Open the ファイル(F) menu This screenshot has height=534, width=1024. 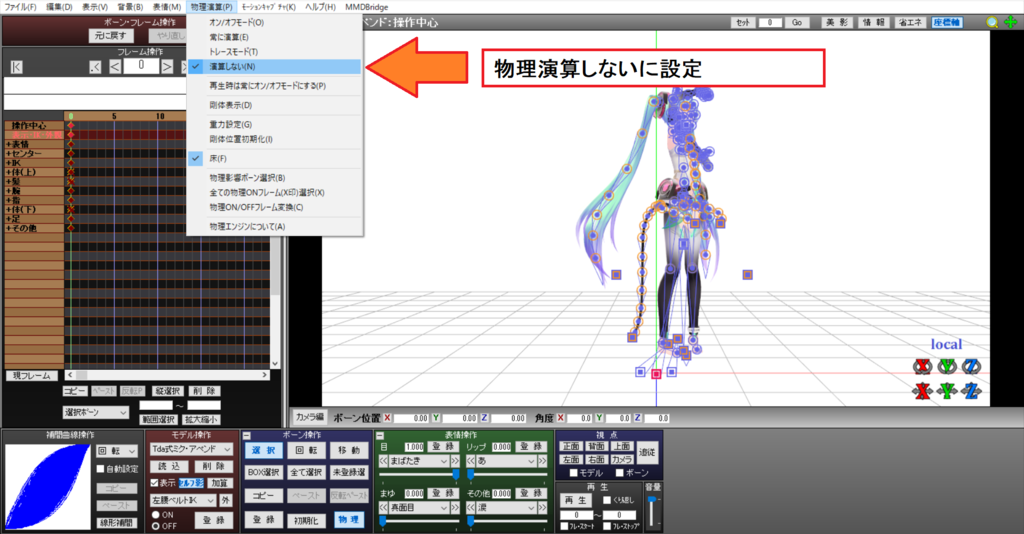[20, 7]
